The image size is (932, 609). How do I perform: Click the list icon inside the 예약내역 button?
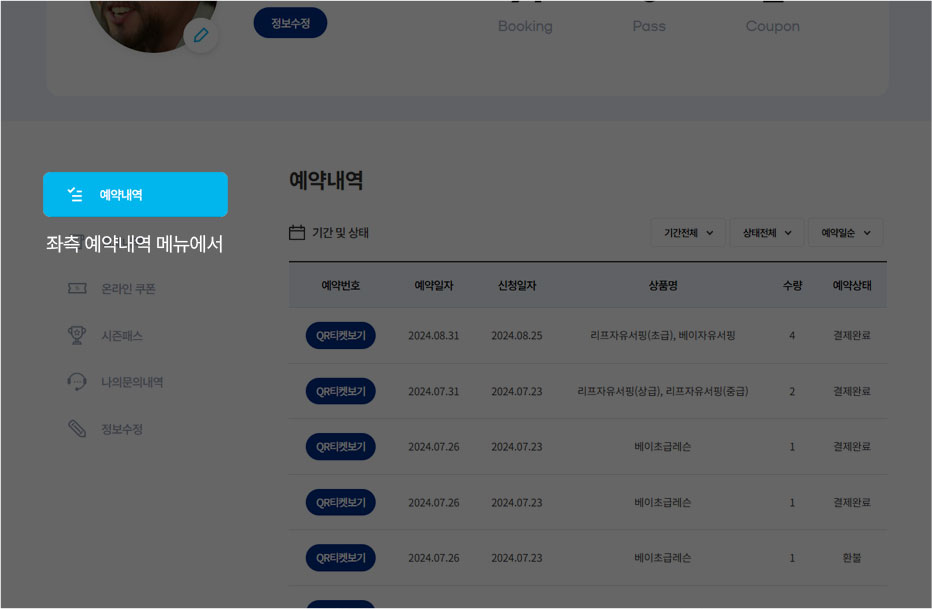76,195
